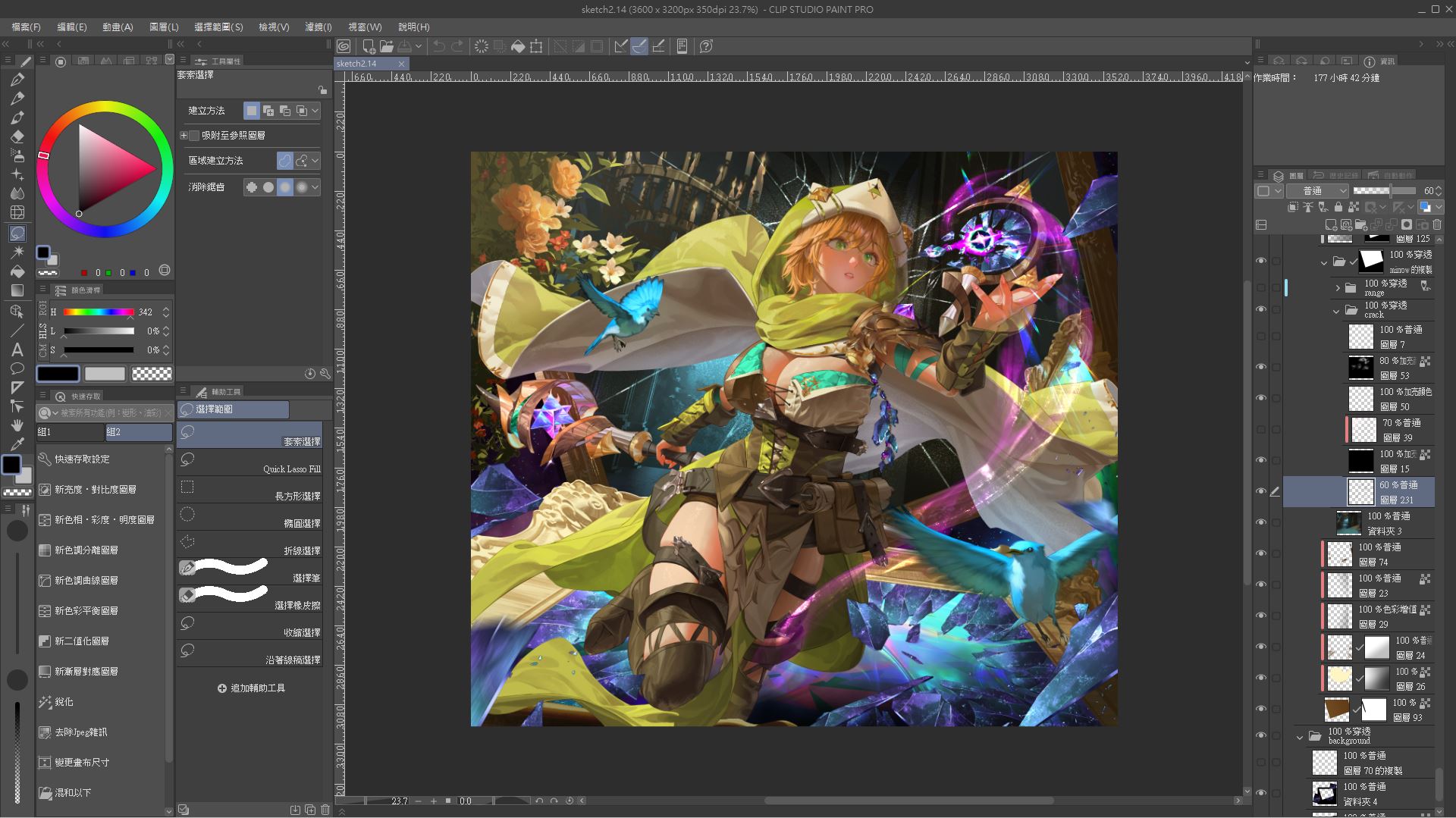This screenshot has height=818, width=1456.
Task: Open the 建立方法 selection mode dropdown arrow
Action: pyautogui.click(x=315, y=111)
